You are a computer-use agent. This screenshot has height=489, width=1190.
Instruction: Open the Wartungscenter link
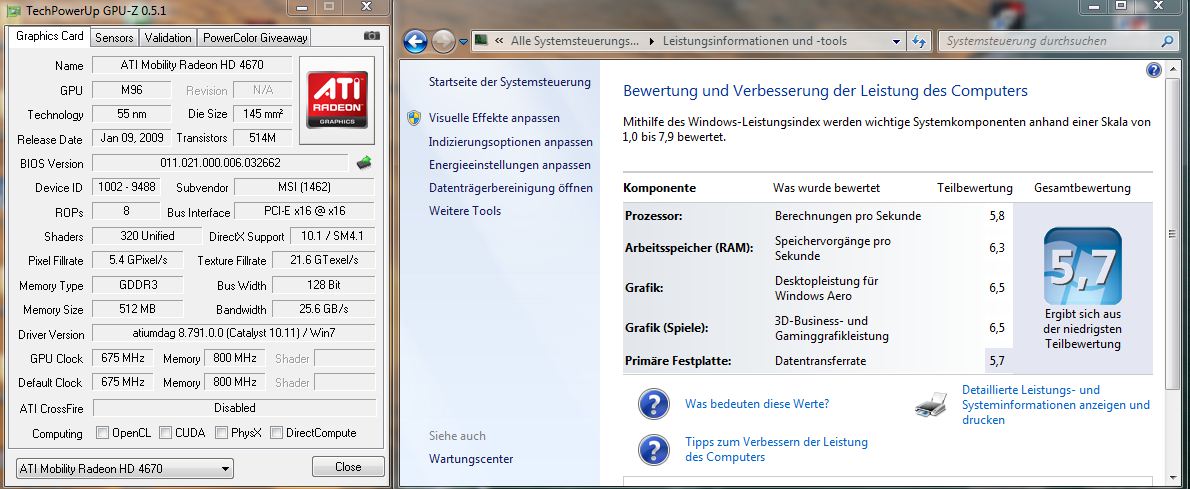[471, 459]
